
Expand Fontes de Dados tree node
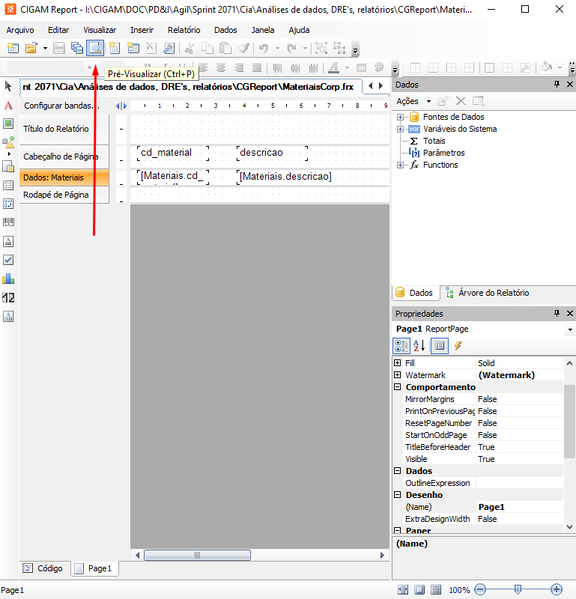click(400, 117)
